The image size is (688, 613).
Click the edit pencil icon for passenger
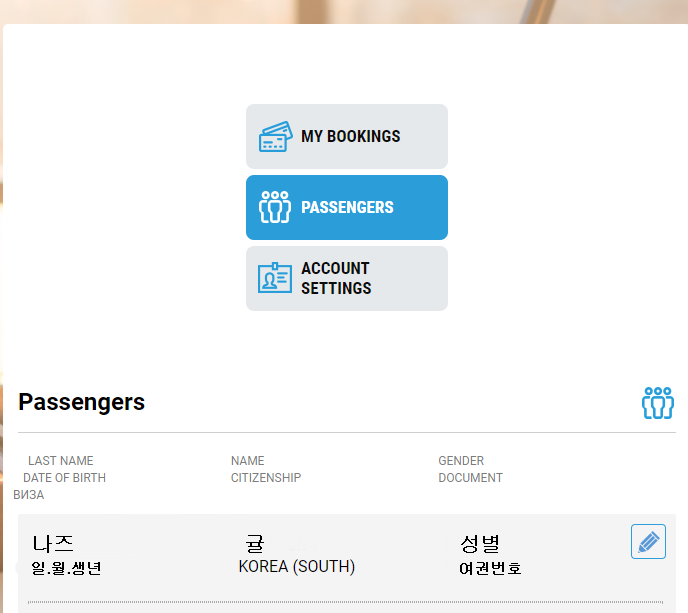(648, 541)
